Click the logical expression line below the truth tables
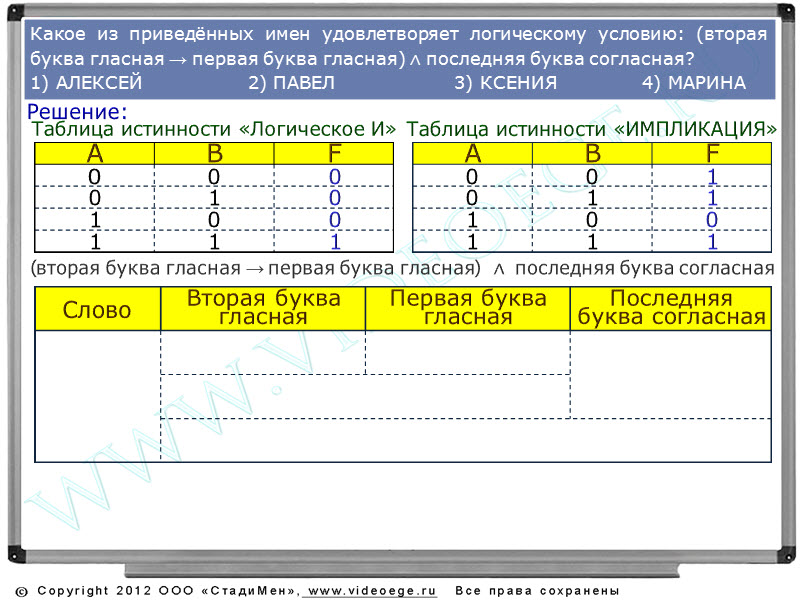This screenshot has height=600, width=800. (403, 268)
